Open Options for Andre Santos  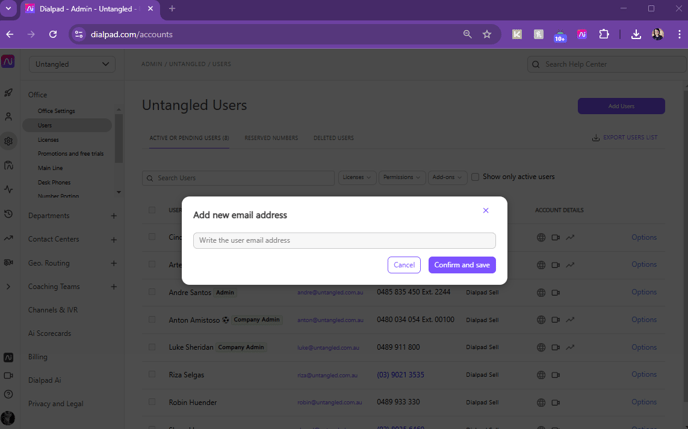point(644,292)
